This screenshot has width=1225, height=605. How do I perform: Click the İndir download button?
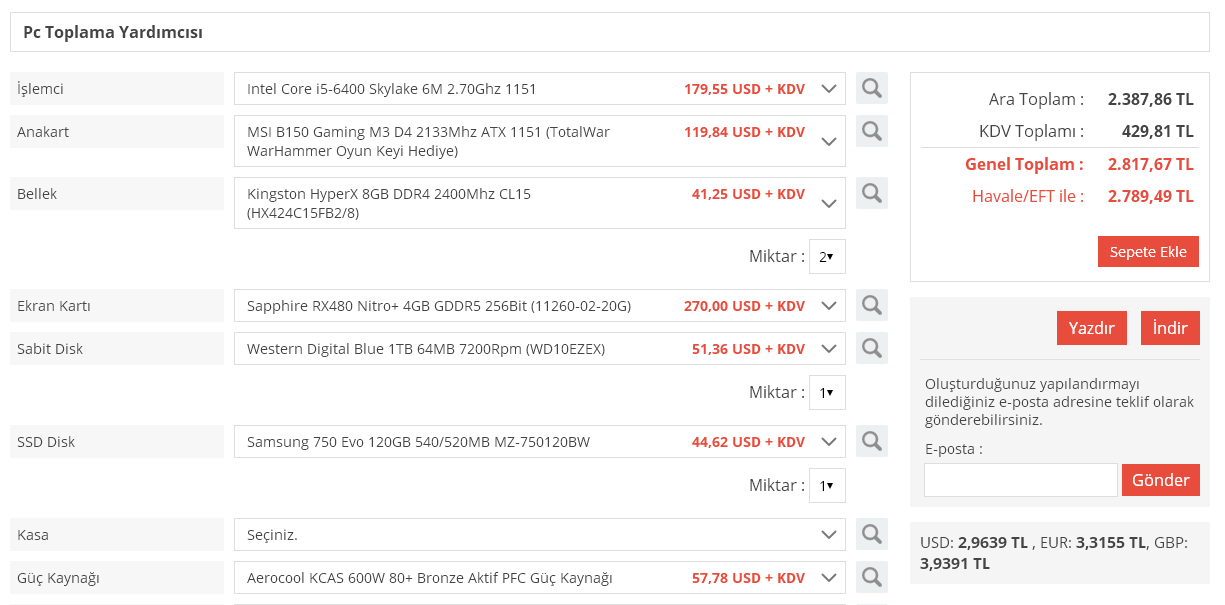[x=1170, y=328]
